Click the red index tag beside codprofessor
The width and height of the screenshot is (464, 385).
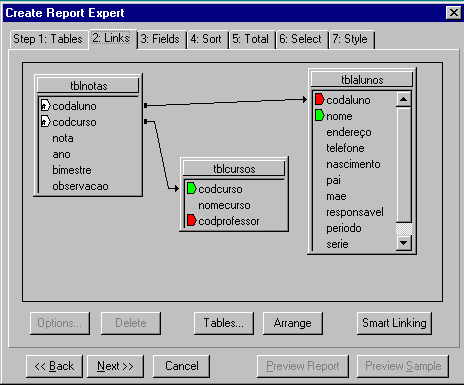pyautogui.click(x=191, y=220)
